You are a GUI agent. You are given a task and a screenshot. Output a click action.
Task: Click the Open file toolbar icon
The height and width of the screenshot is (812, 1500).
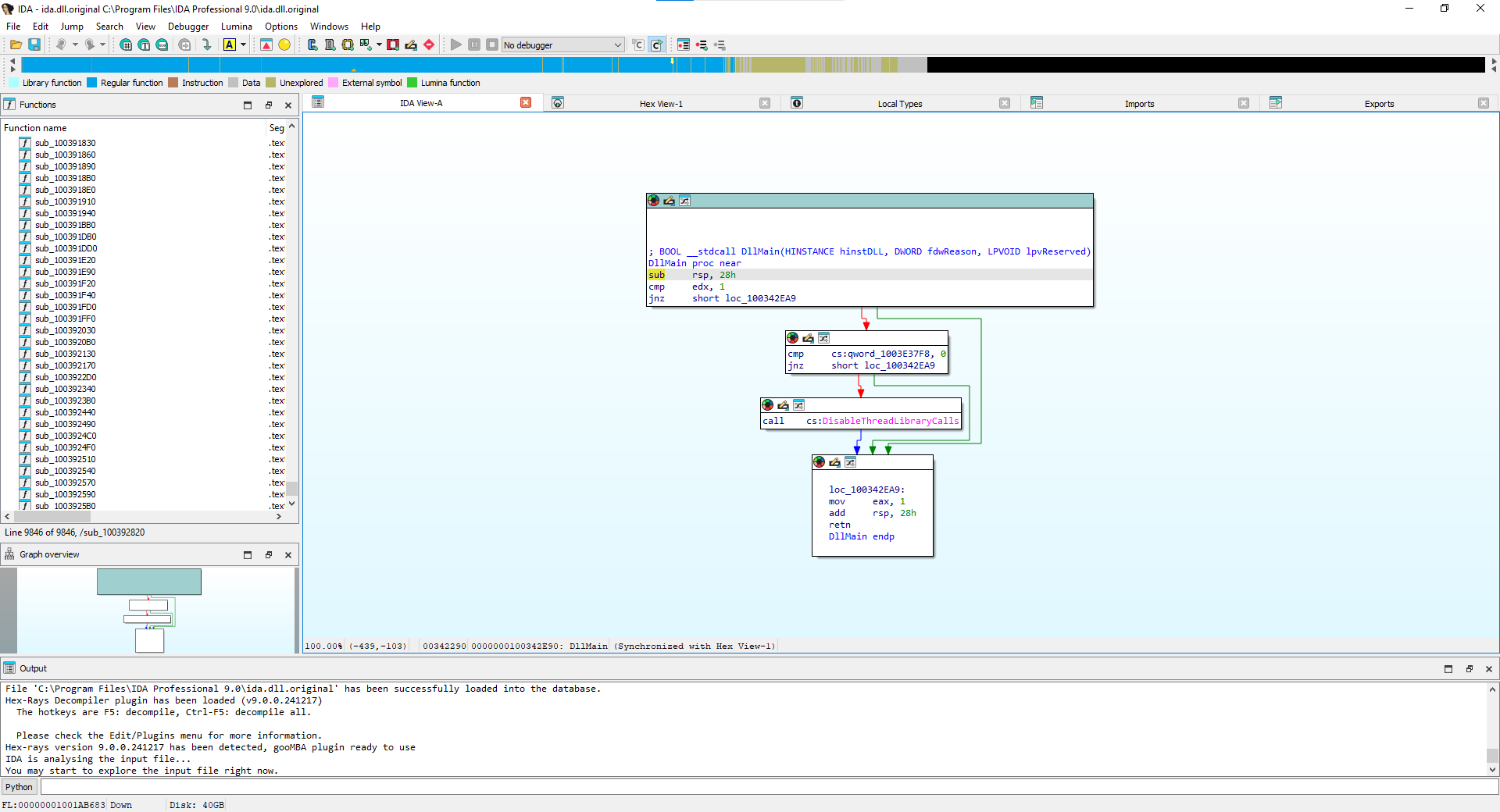(16, 45)
